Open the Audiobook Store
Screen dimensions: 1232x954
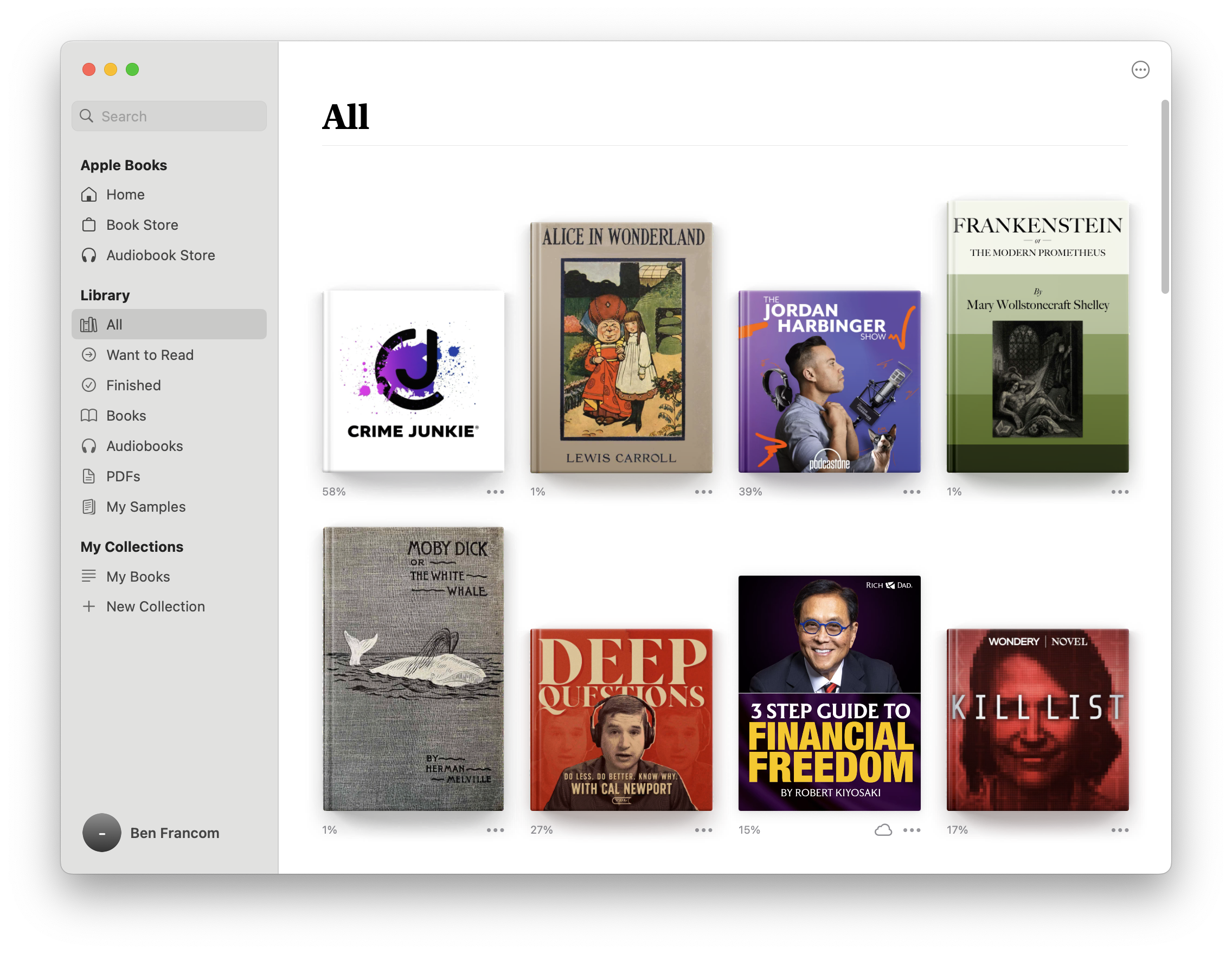click(160, 255)
